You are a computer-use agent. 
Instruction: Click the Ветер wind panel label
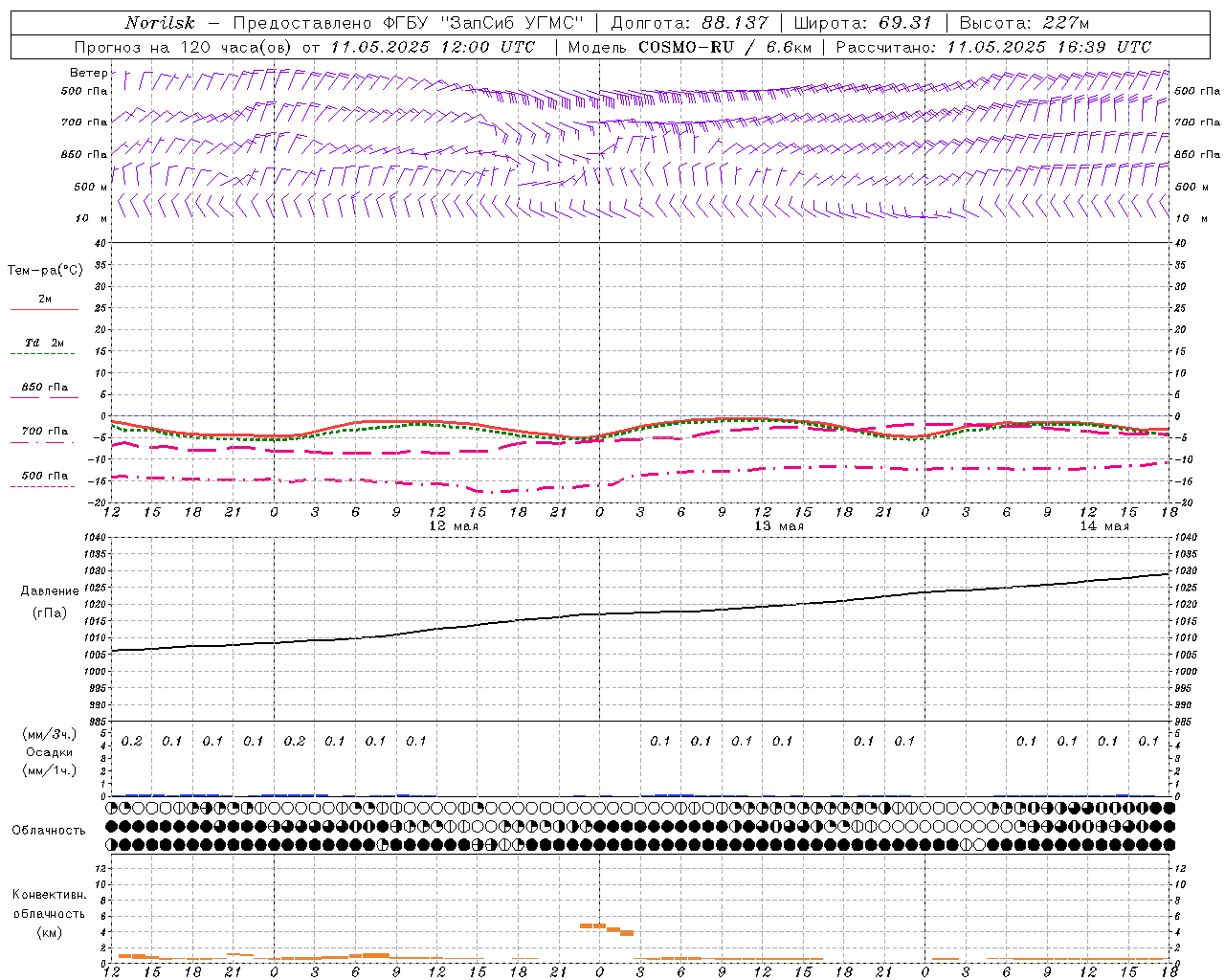[x=88, y=73]
